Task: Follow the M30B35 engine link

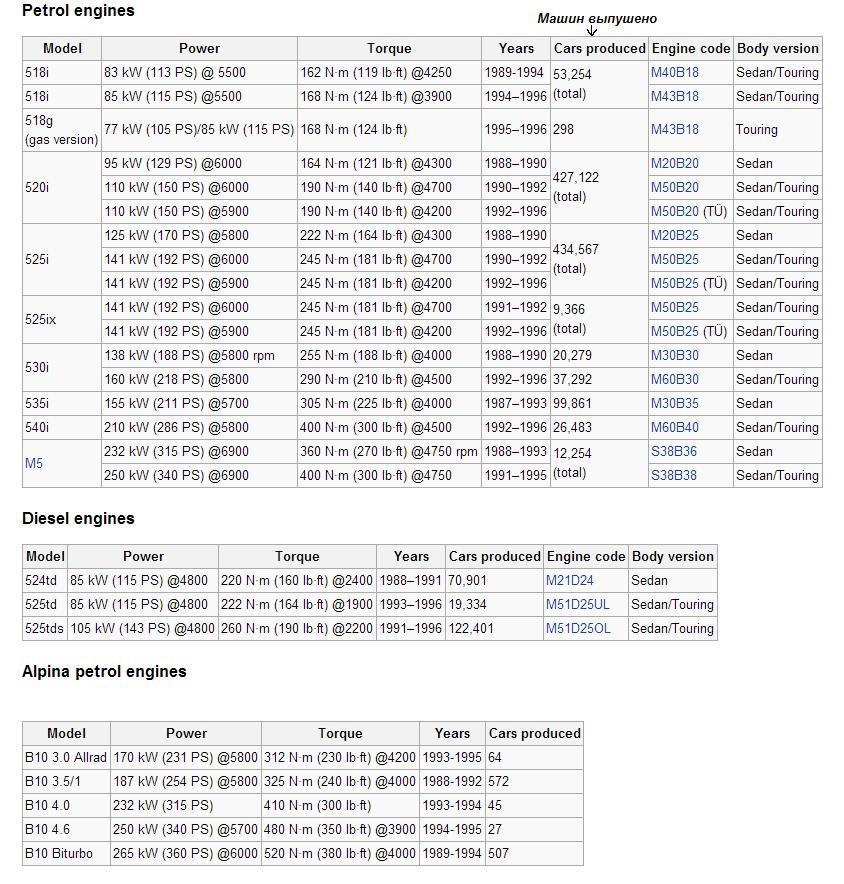Action: [674, 404]
